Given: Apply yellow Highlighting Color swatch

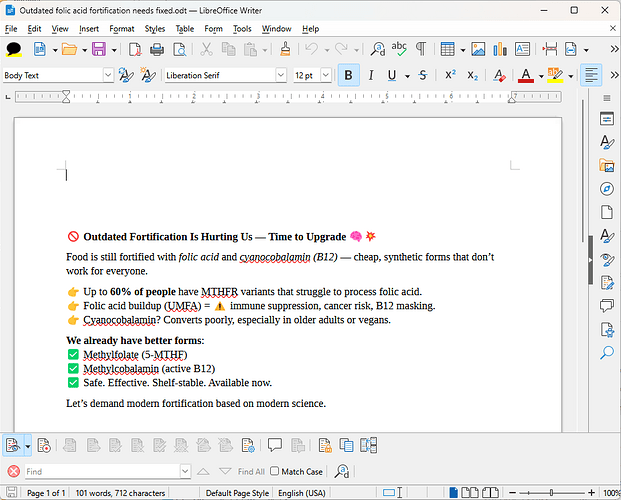Looking at the screenshot, I should click(555, 75).
